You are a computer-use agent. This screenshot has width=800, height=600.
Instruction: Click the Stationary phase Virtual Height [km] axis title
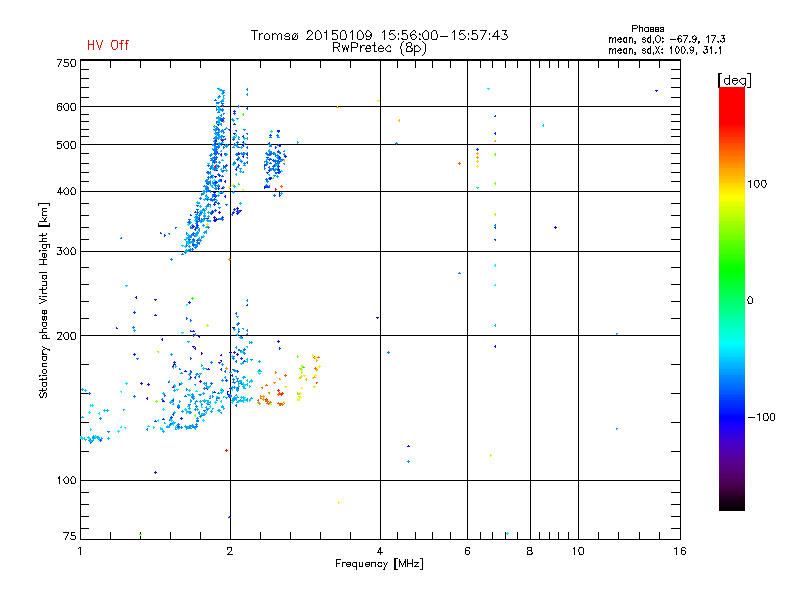pyautogui.click(x=43, y=301)
